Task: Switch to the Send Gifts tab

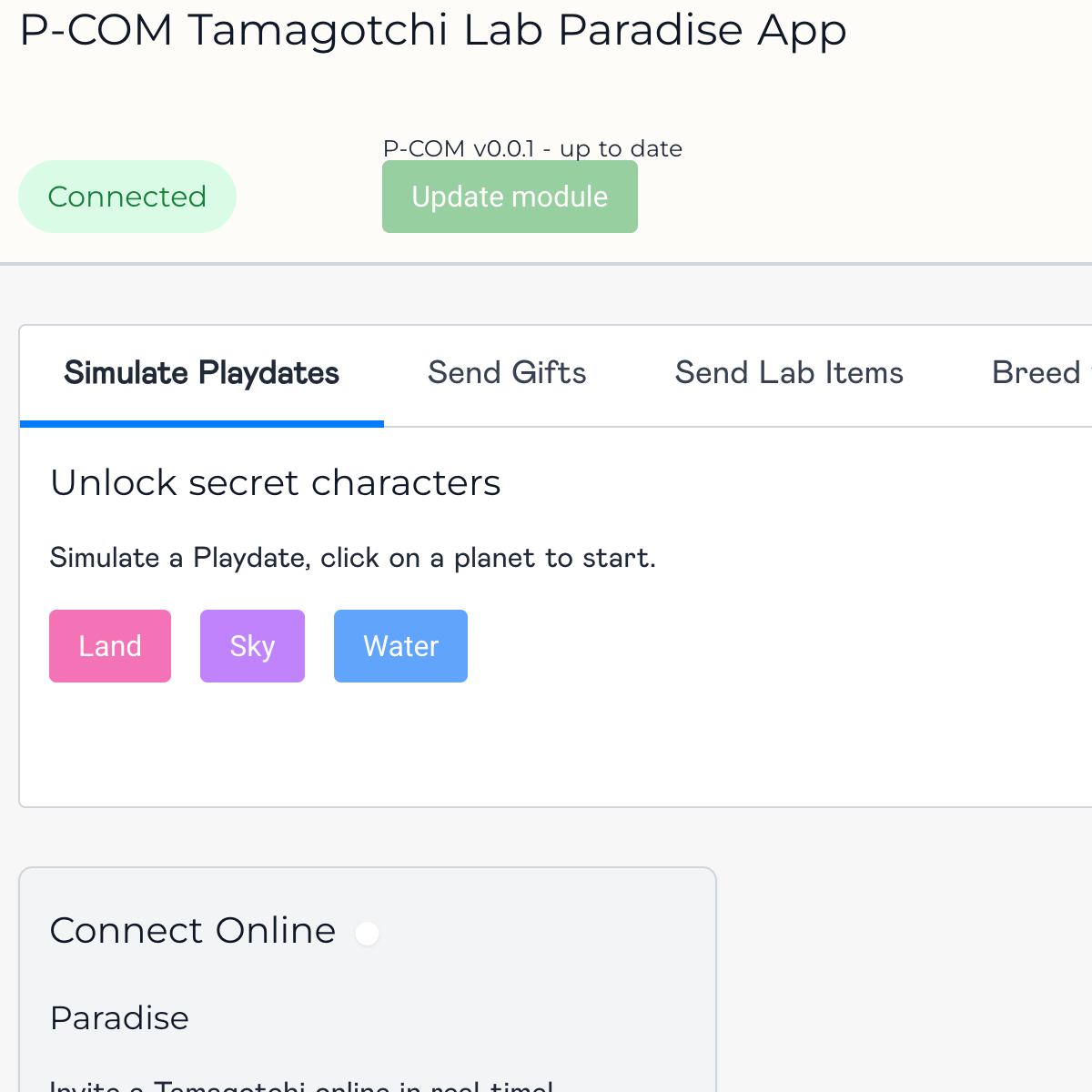Action: pyautogui.click(x=507, y=373)
